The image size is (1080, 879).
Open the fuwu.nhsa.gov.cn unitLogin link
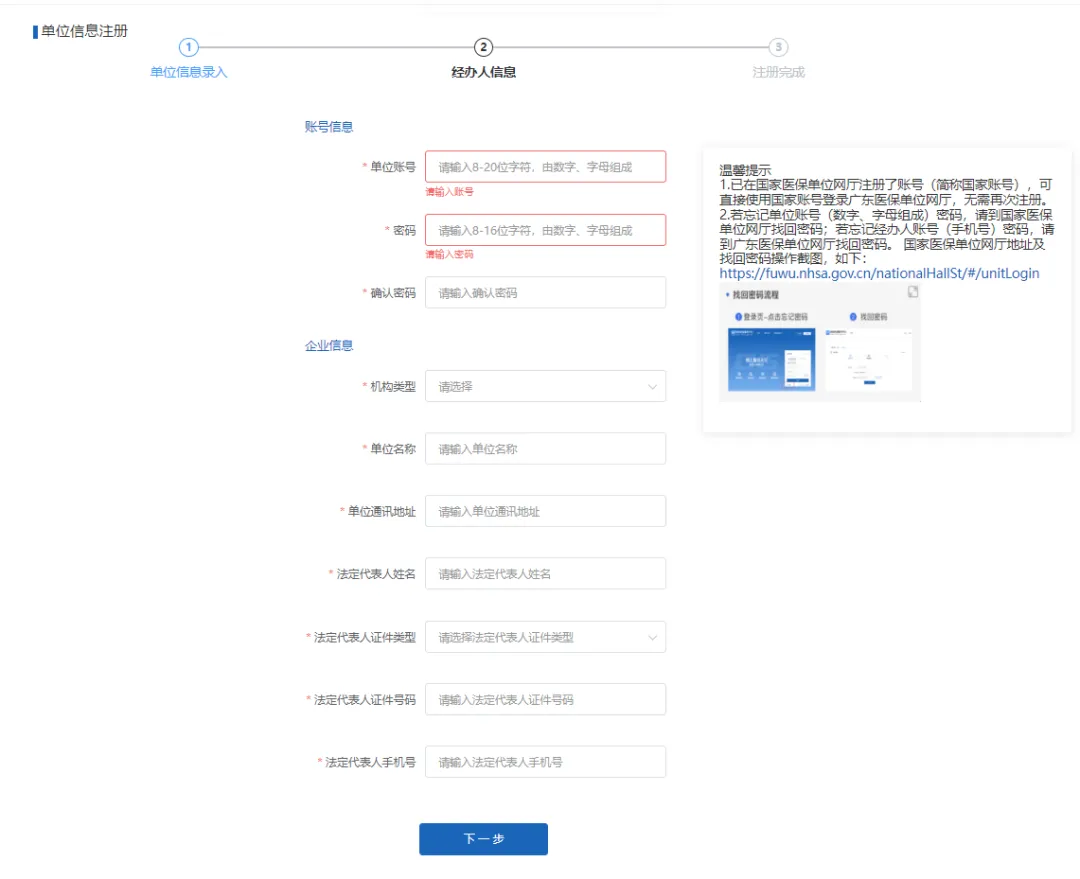(x=879, y=273)
